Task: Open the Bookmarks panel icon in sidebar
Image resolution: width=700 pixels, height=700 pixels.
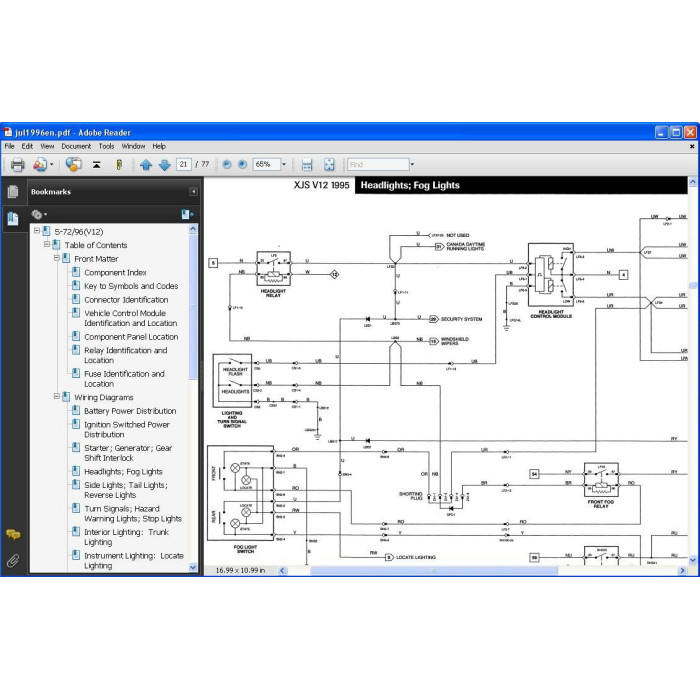Action: [x=13, y=219]
